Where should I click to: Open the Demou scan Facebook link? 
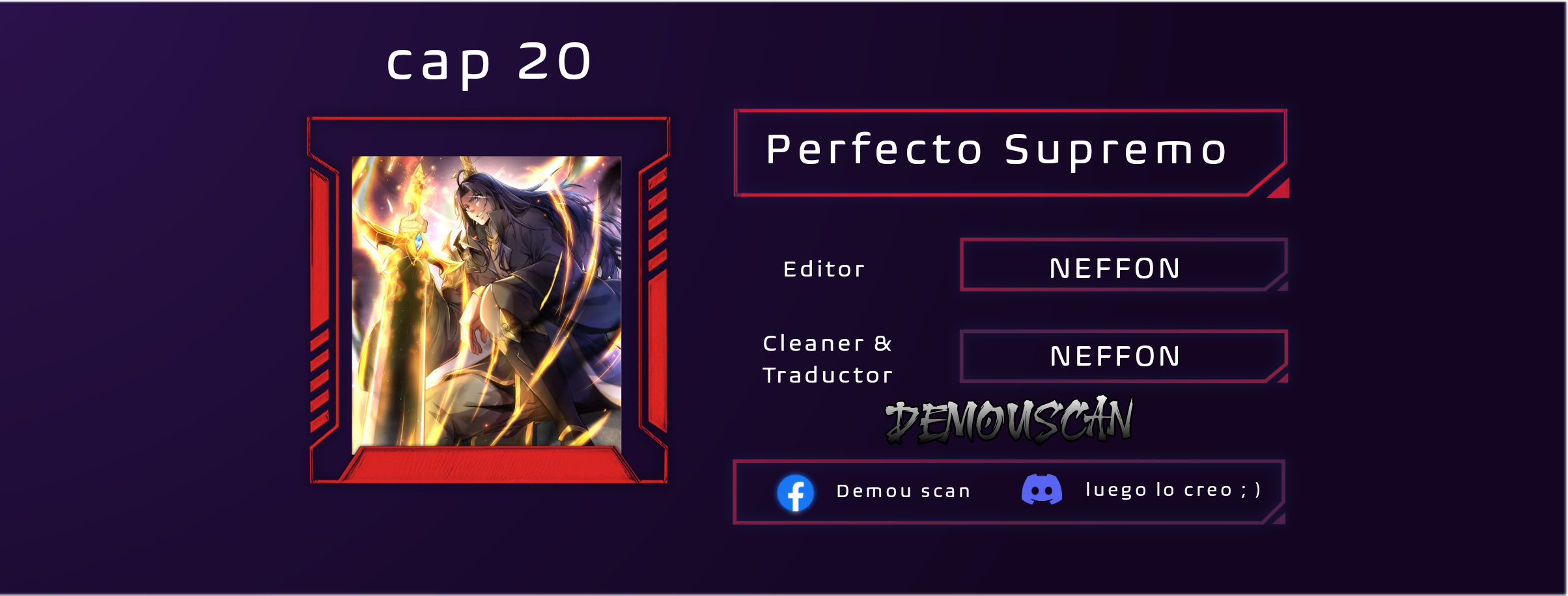click(x=903, y=491)
